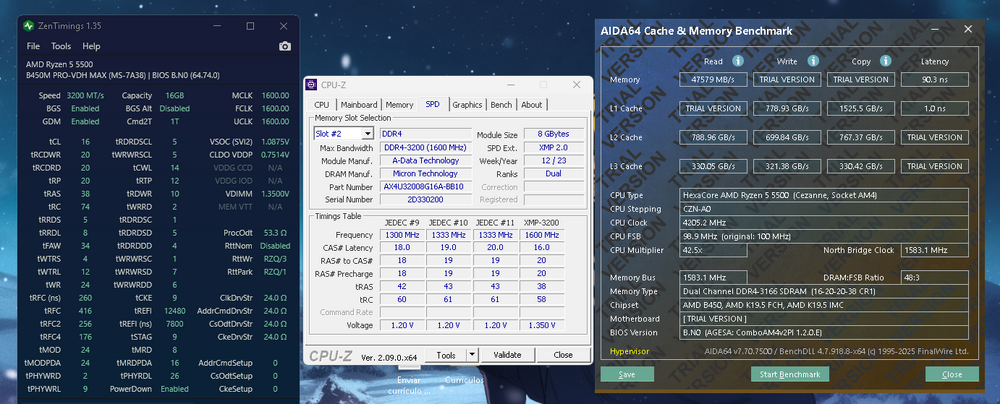The image size is (1000, 404).
Task: Open the Bench tab in CPU-Z
Action: point(501,104)
